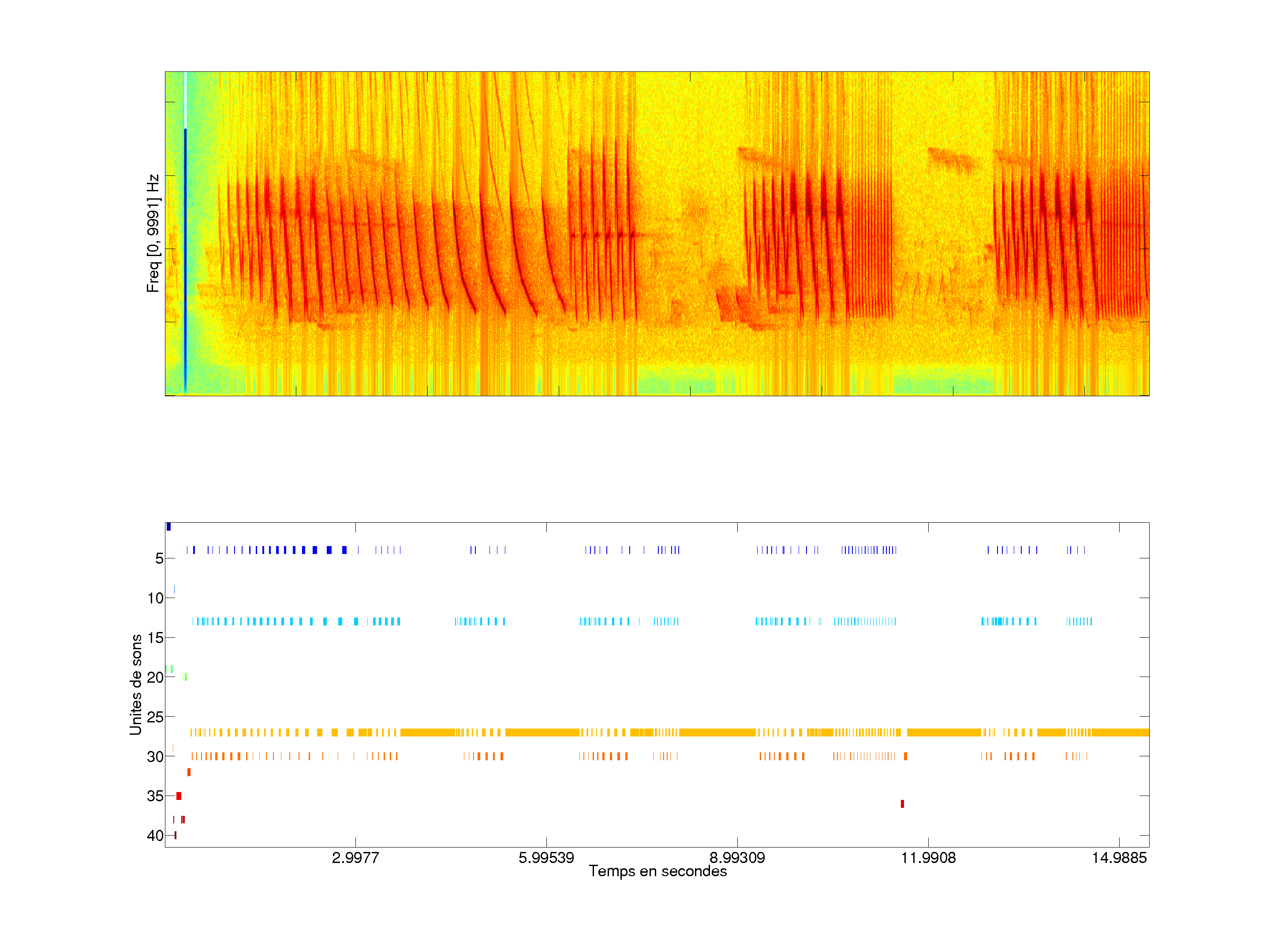1270x952 pixels.
Task: Click the 2.9977 time tick label
Action: (x=355, y=858)
